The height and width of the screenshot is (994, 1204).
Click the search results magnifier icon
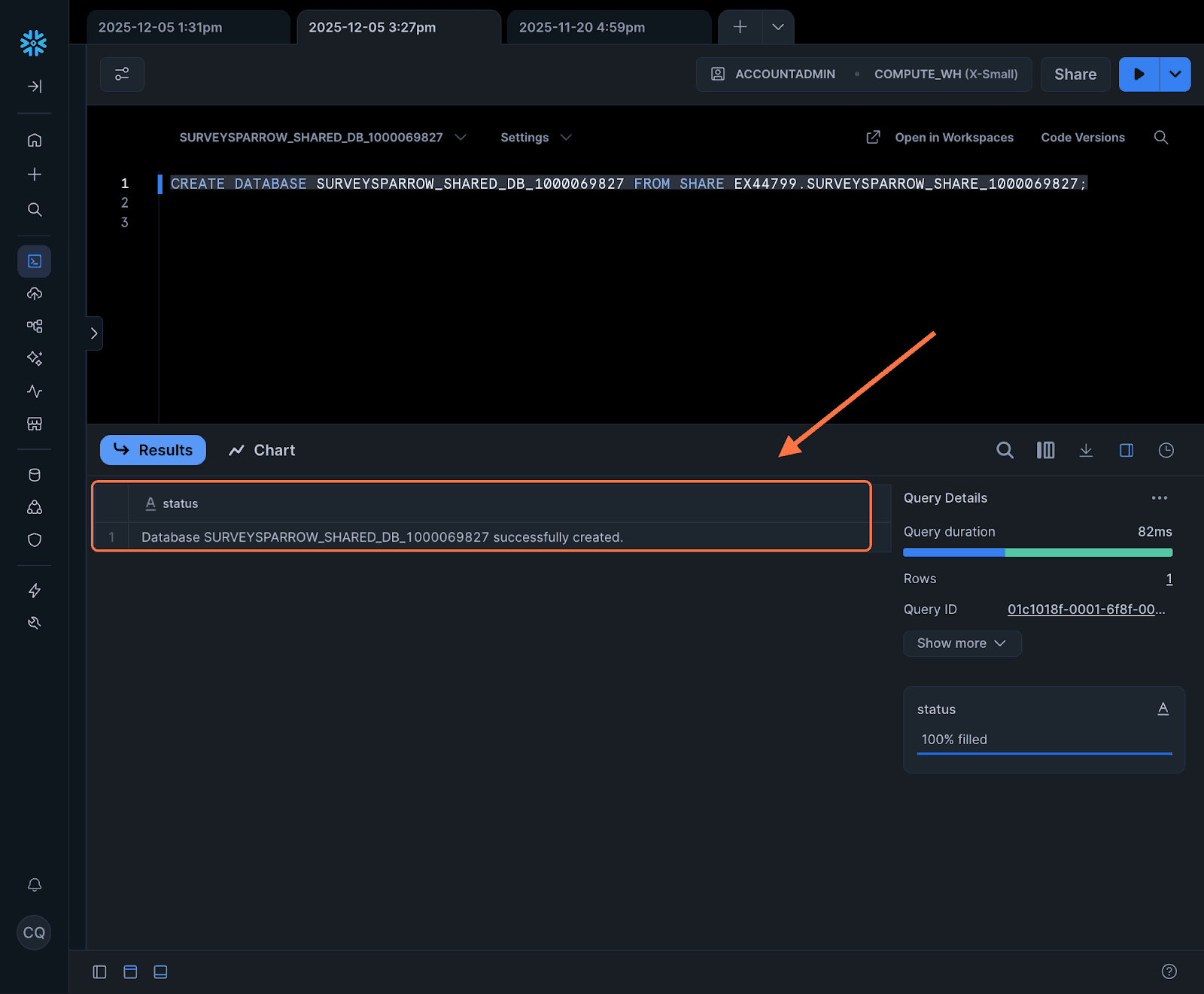[x=1005, y=450]
